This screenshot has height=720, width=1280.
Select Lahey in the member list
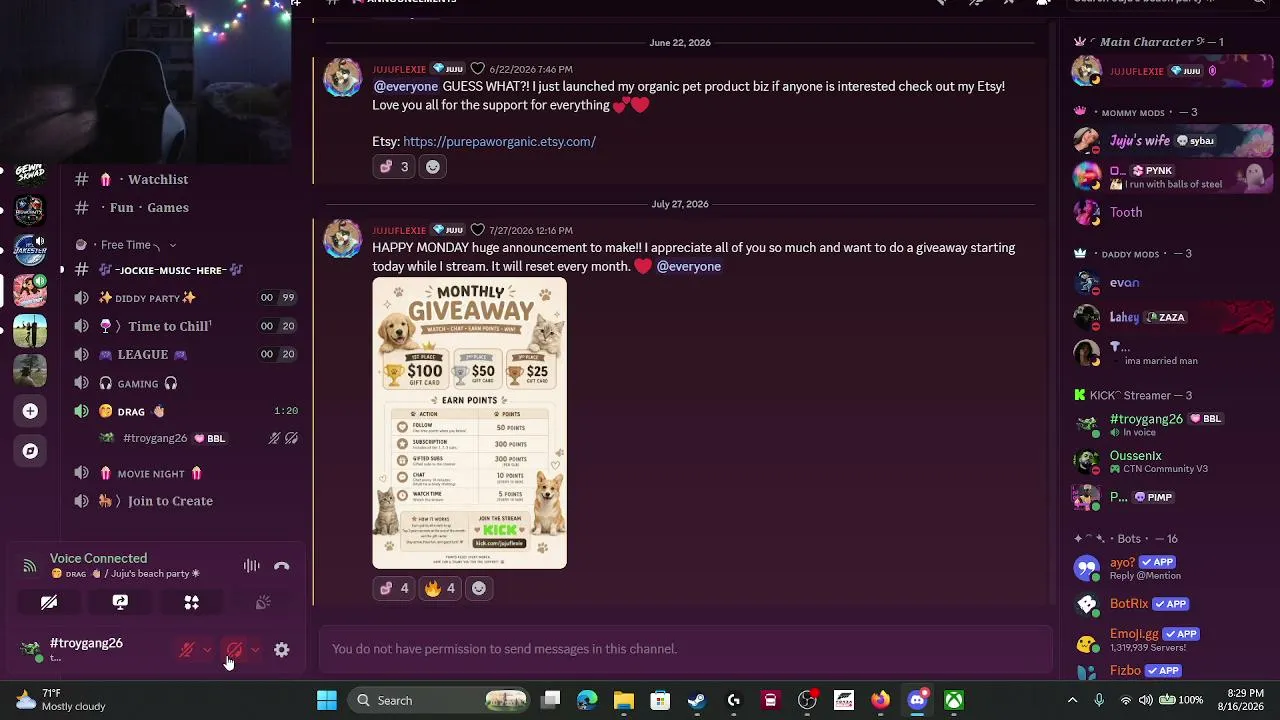pos(1172,318)
